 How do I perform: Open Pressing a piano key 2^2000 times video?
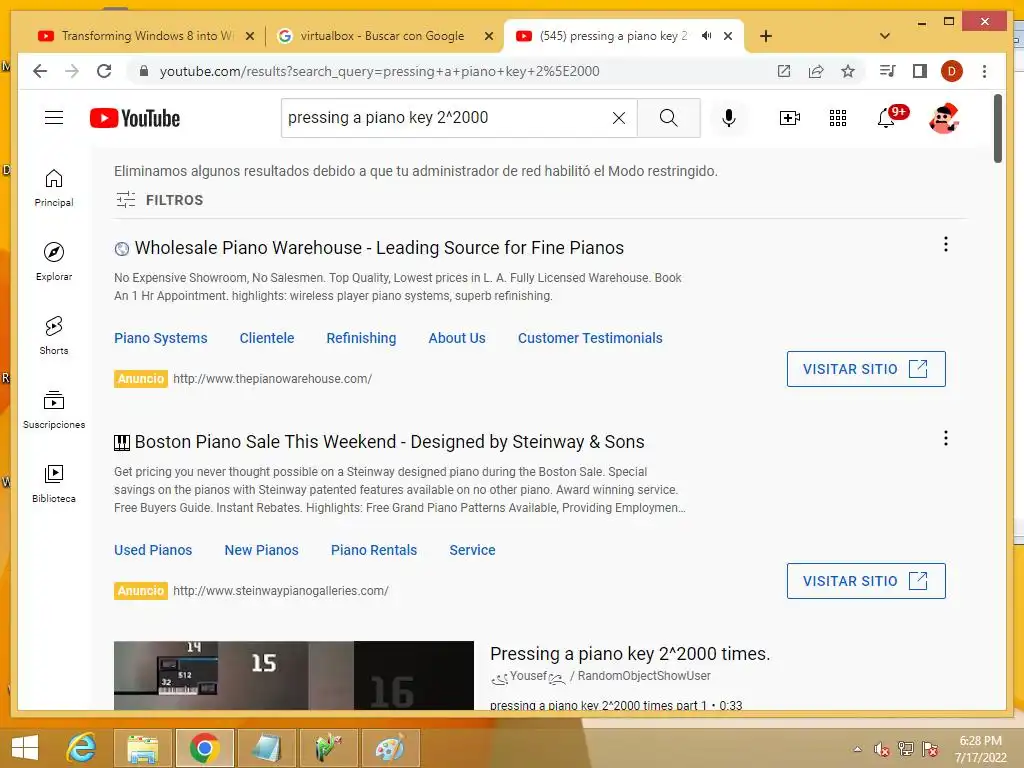pyautogui.click(x=630, y=654)
